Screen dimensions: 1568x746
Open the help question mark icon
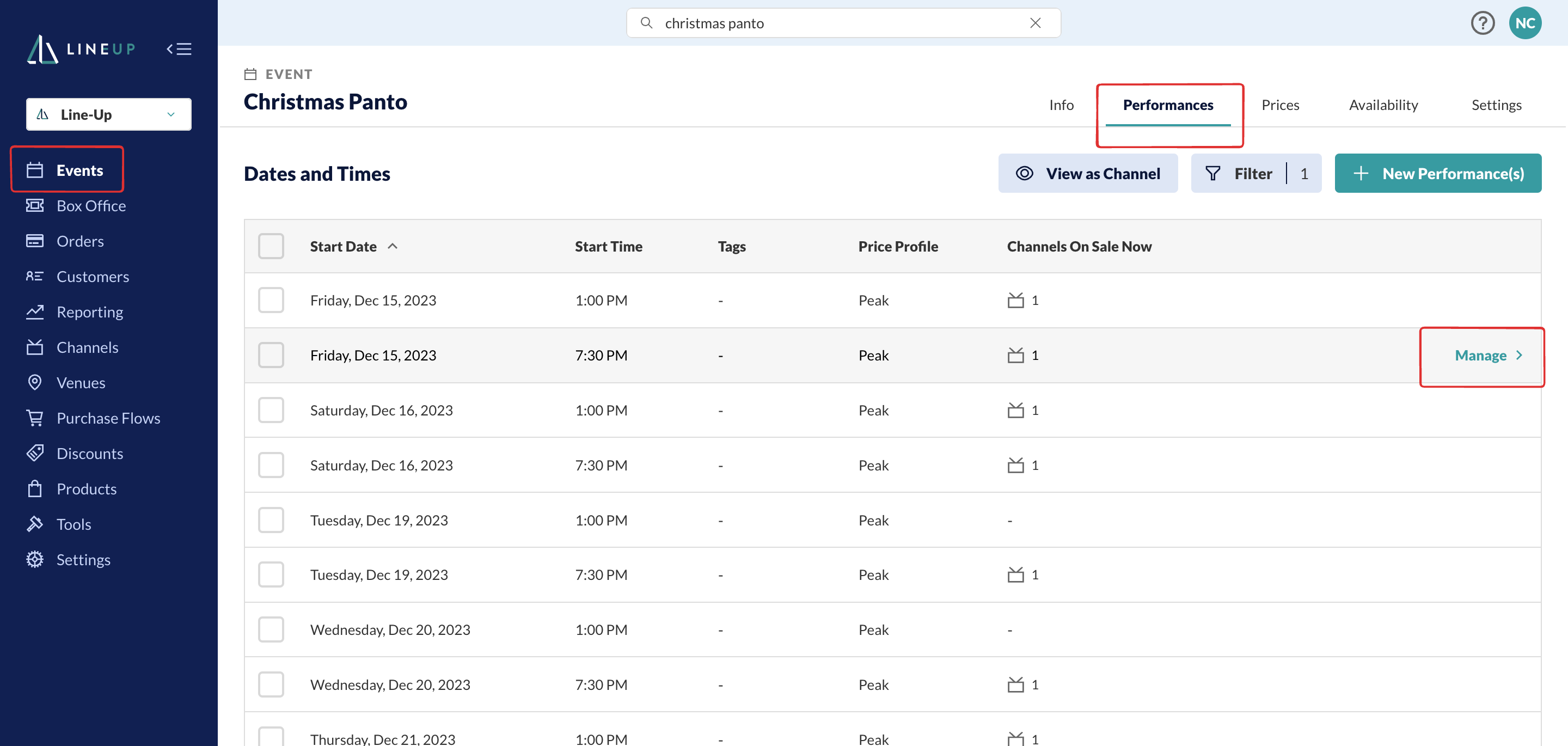(1483, 23)
